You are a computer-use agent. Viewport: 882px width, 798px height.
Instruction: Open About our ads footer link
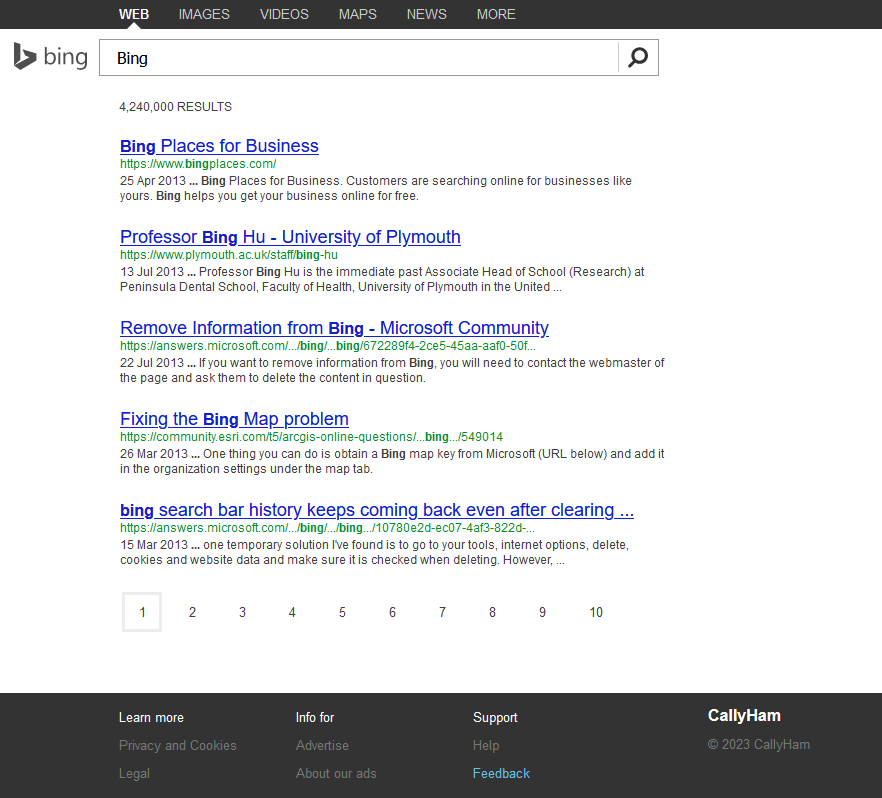pos(336,773)
